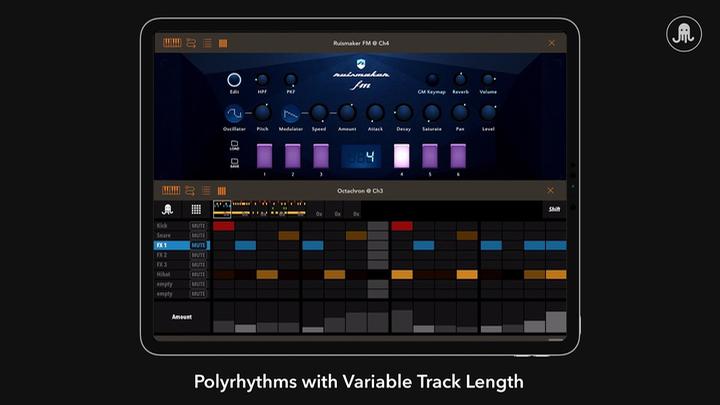This screenshot has width=720, height=405.
Task: Click the Edit ring button in Ruismaker
Action: coord(234,80)
